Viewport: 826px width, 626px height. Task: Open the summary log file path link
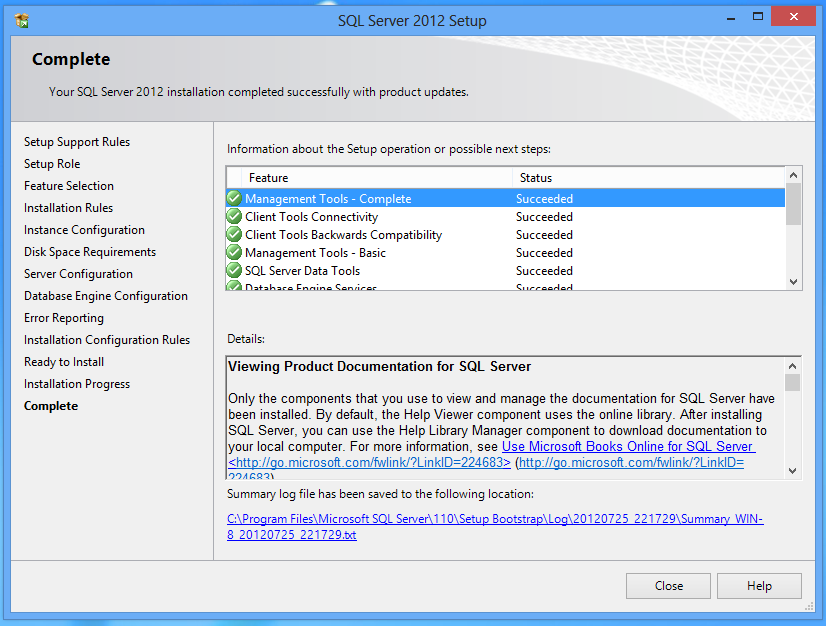(495, 526)
